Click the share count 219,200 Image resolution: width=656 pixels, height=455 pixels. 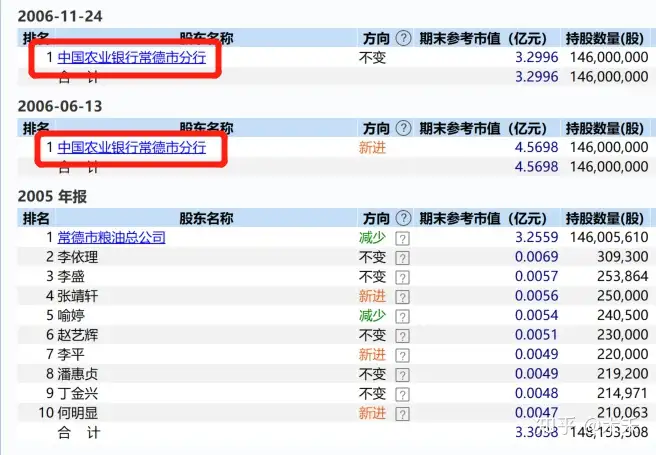(623, 374)
